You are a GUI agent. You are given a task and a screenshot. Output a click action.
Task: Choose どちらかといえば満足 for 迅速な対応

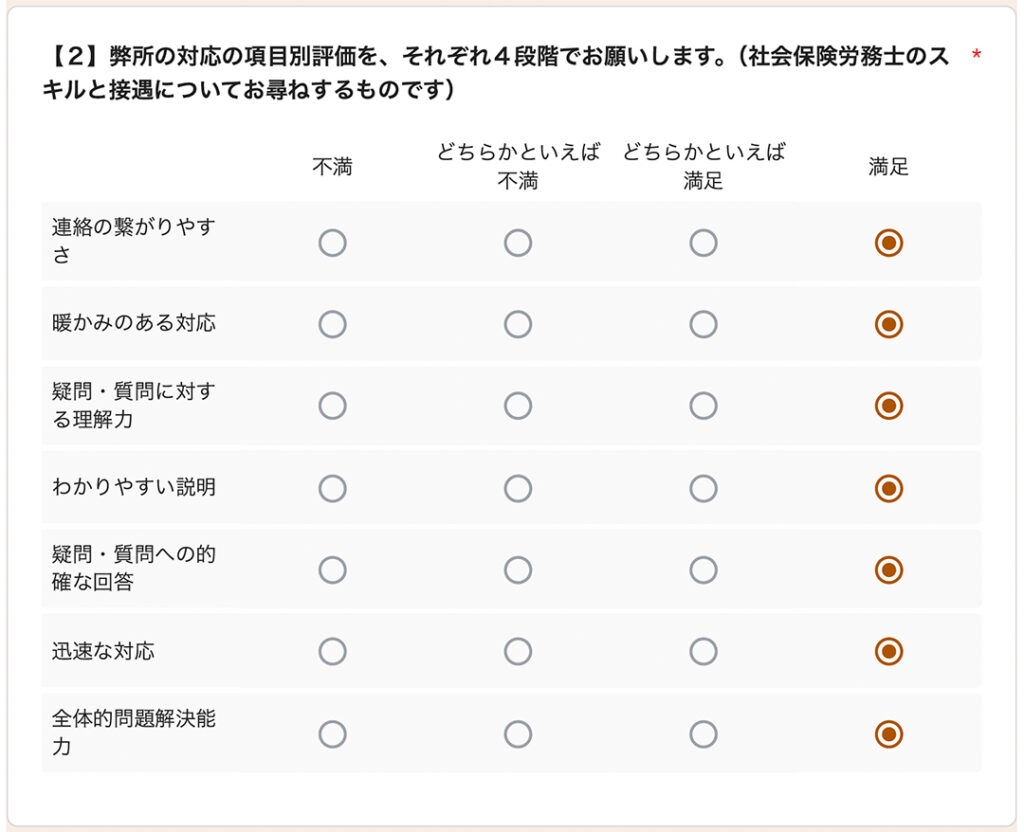coord(703,651)
